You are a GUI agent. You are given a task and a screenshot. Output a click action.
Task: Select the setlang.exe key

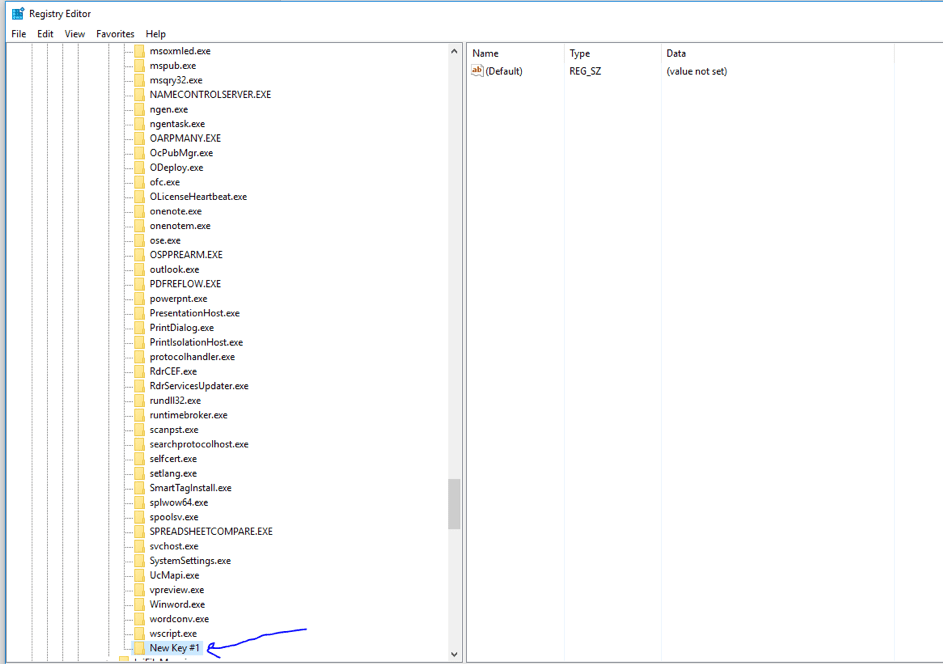point(173,473)
